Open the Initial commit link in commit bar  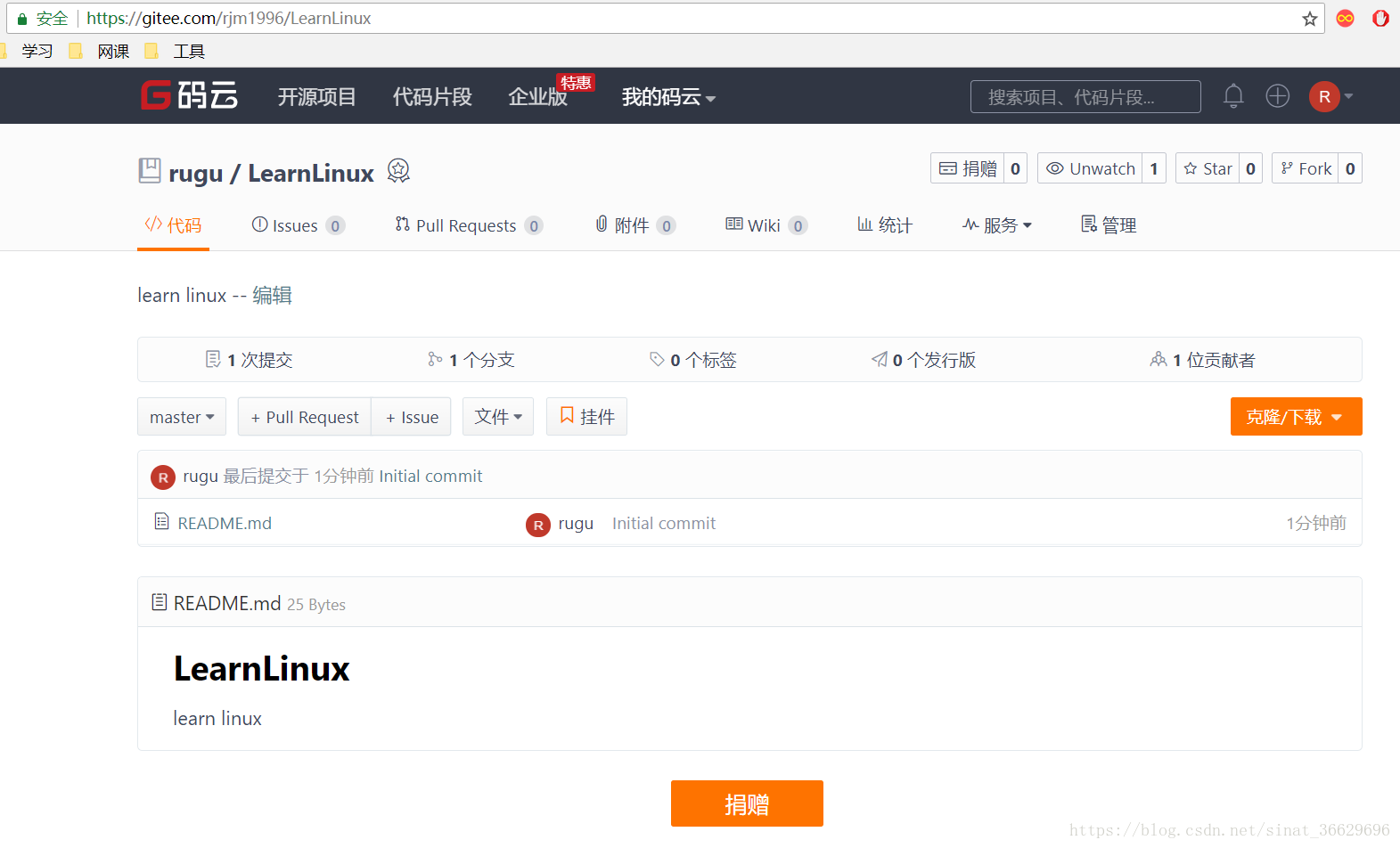(430, 477)
